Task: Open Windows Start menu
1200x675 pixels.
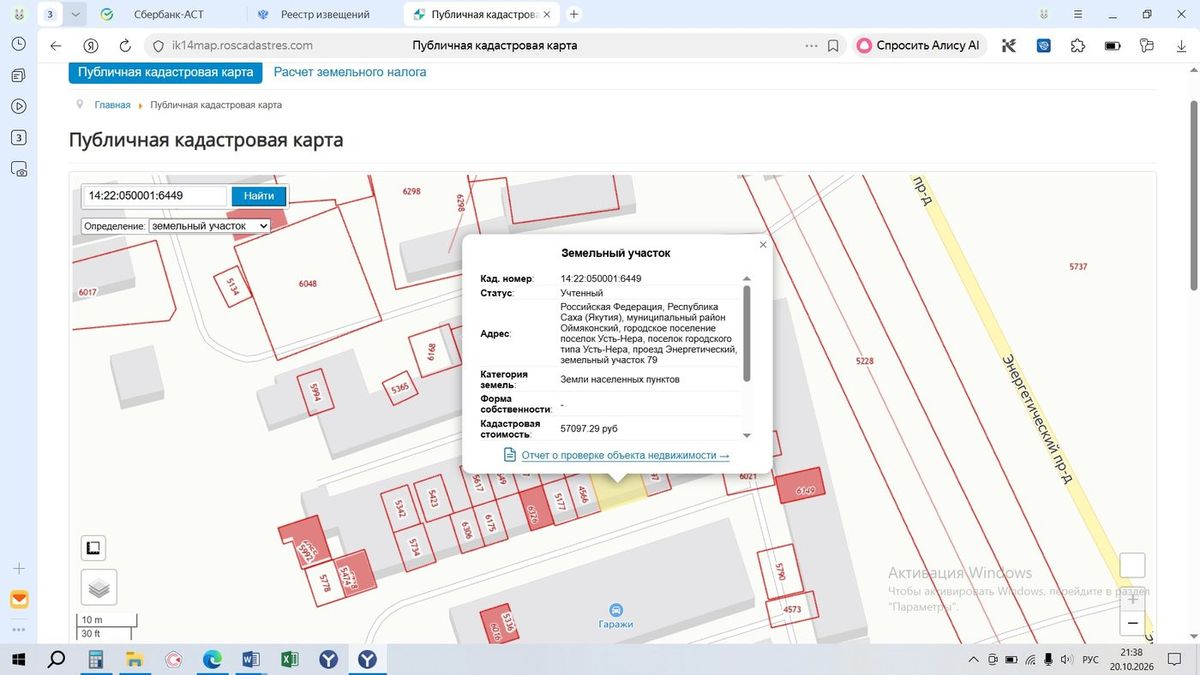Action: coord(18,660)
